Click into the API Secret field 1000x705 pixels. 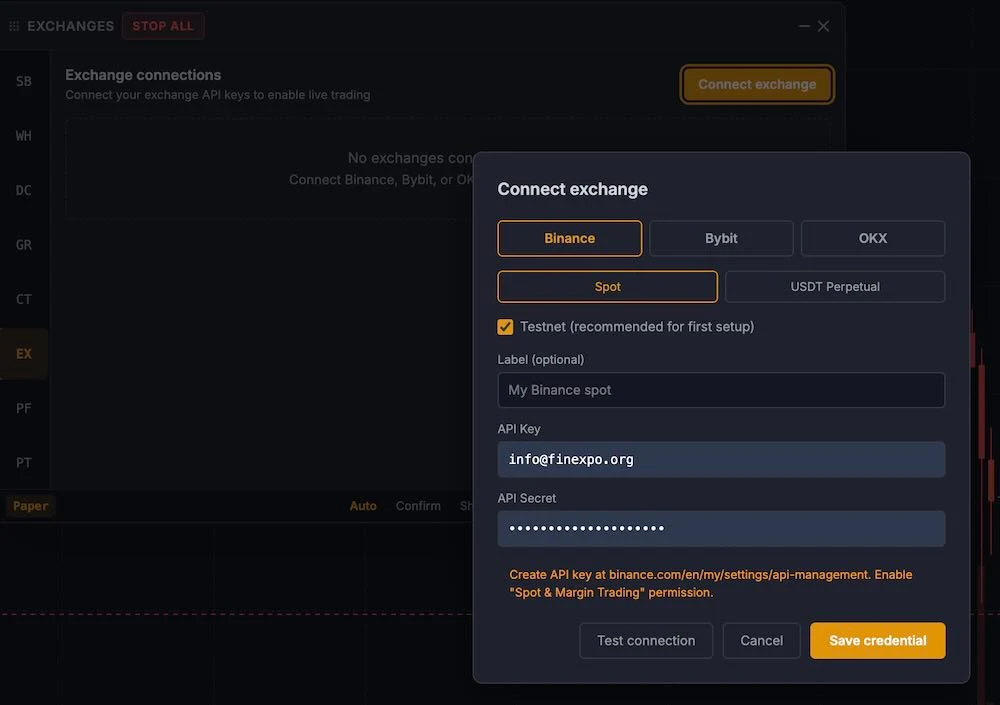click(721, 528)
